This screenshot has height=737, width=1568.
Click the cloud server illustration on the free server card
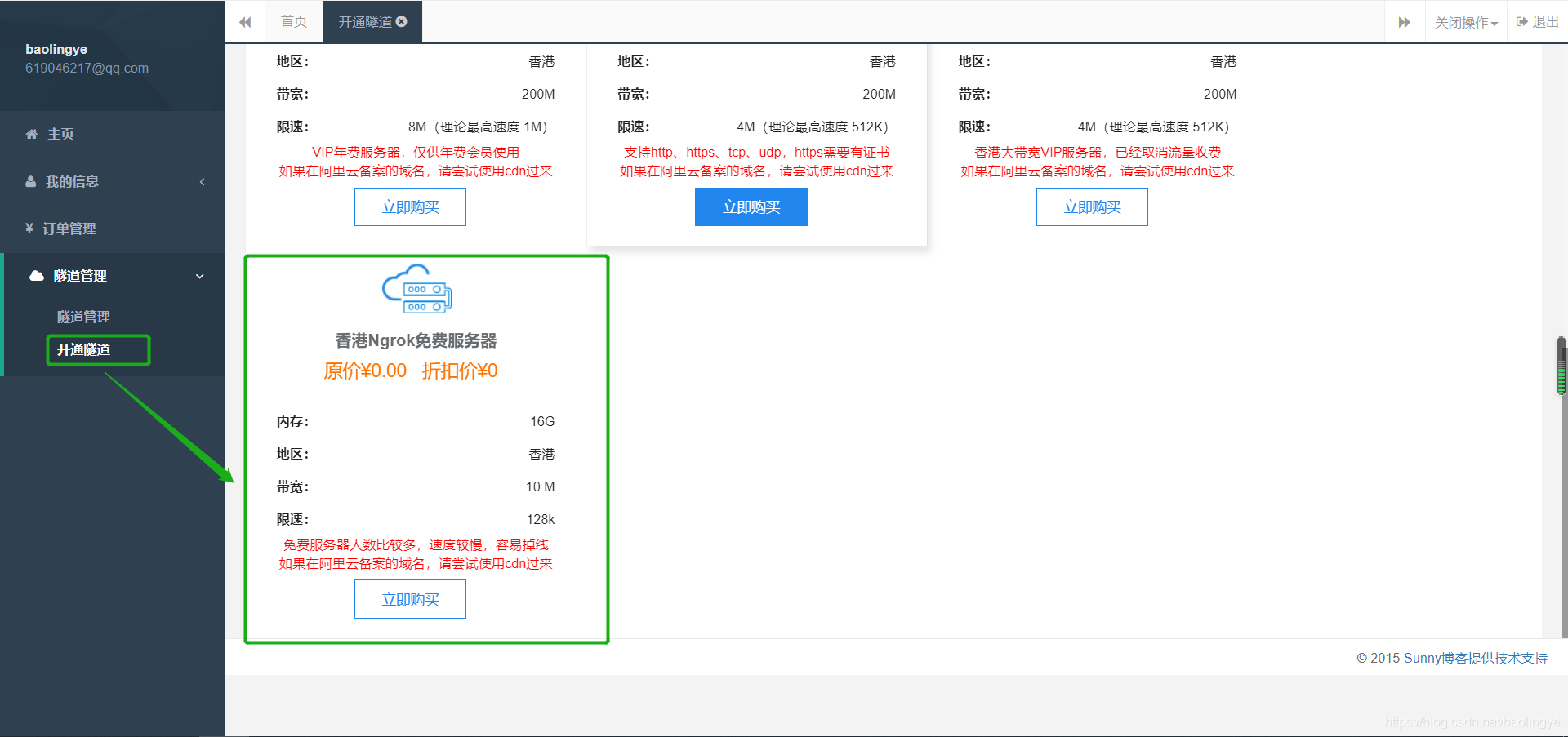(x=417, y=289)
